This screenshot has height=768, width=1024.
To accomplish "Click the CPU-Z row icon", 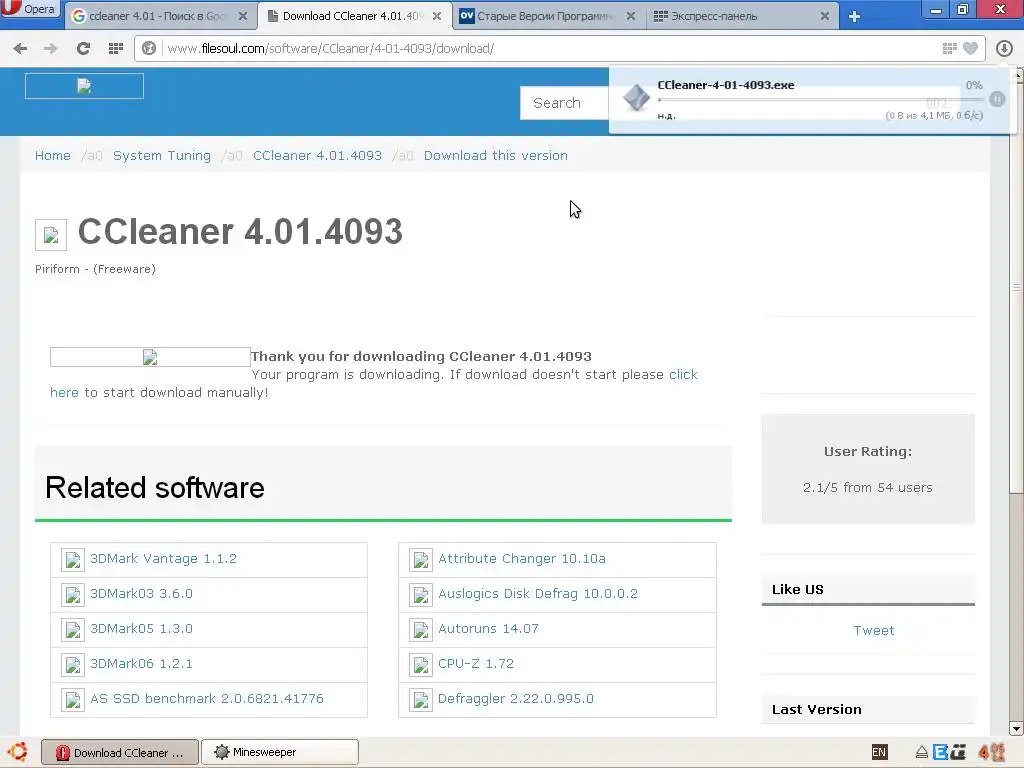I will (421, 665).
